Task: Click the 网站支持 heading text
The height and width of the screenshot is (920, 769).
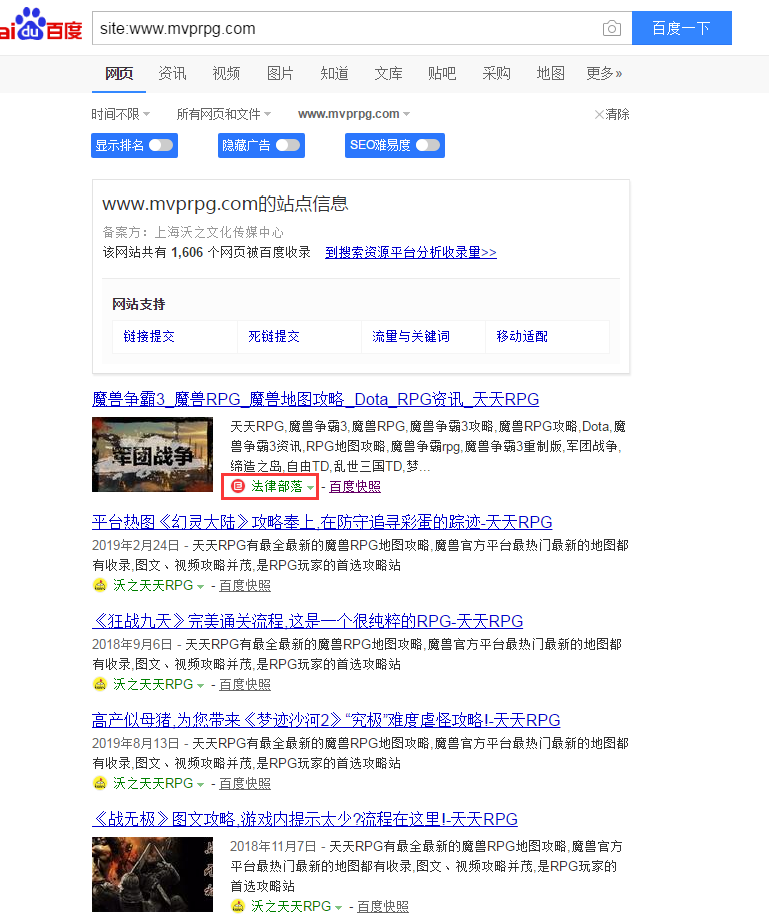Action: tap(139, 305)
